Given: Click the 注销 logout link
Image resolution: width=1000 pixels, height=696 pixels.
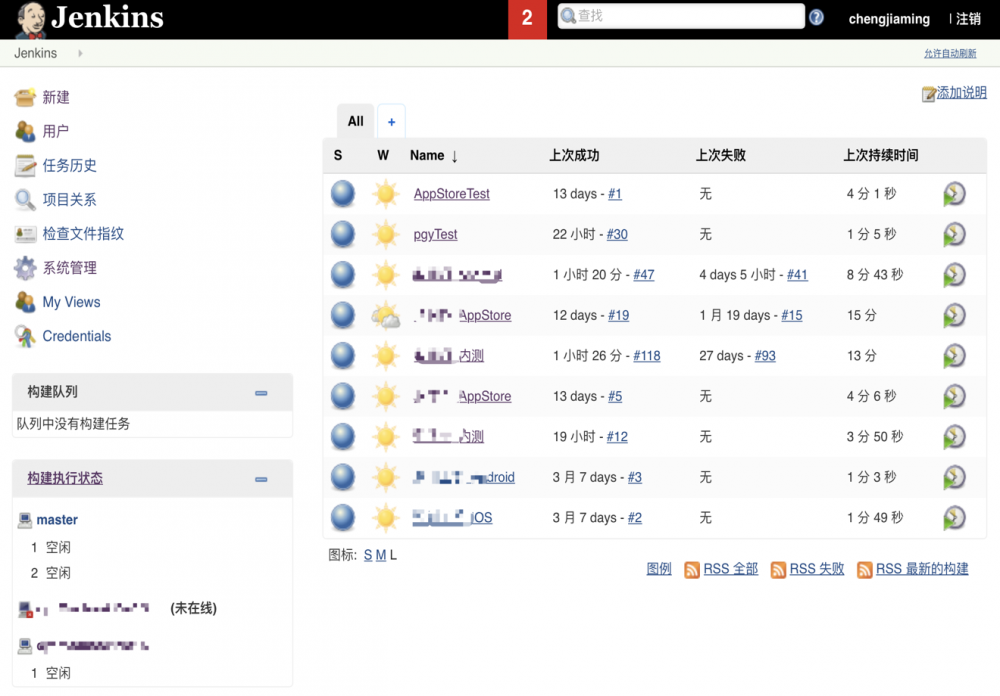Looking at the screenshot, I should click(x=968, y=18).
